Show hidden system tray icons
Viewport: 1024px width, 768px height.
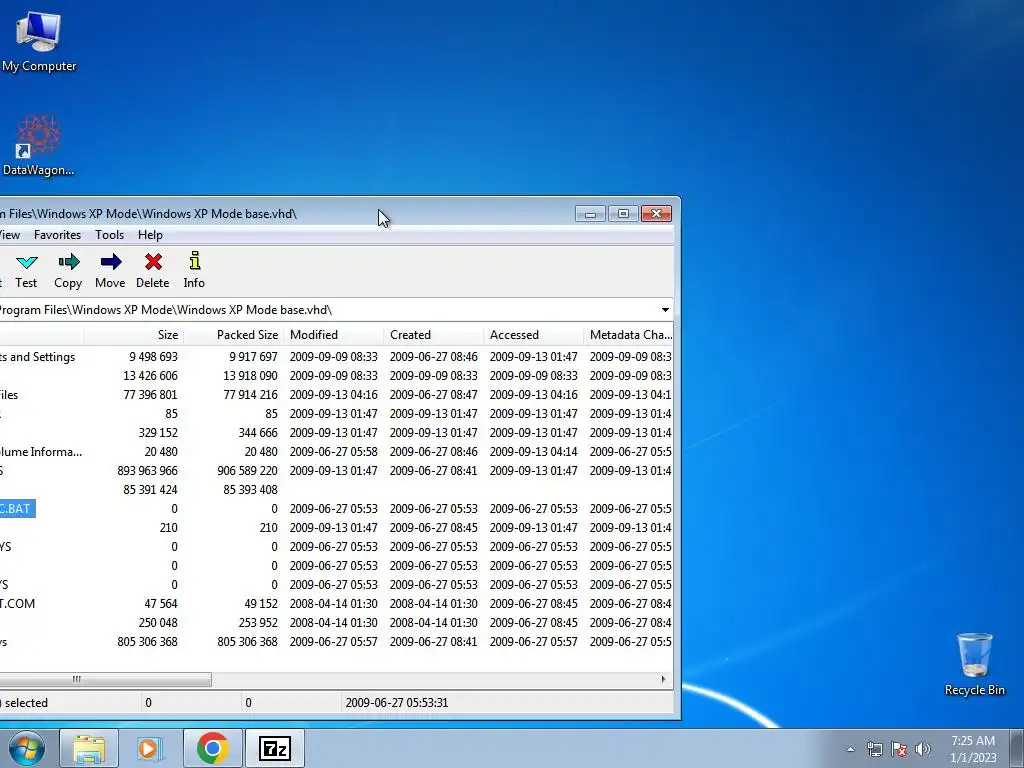850,750
